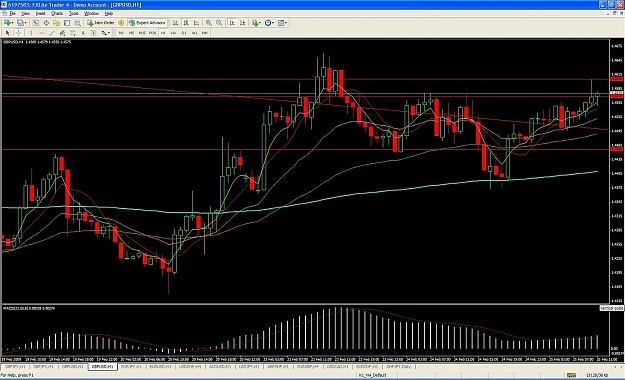The height and width of the screenshot is (380, 625).
Task: Switch chart to bar chart style
Action: (x=175, y=23)
